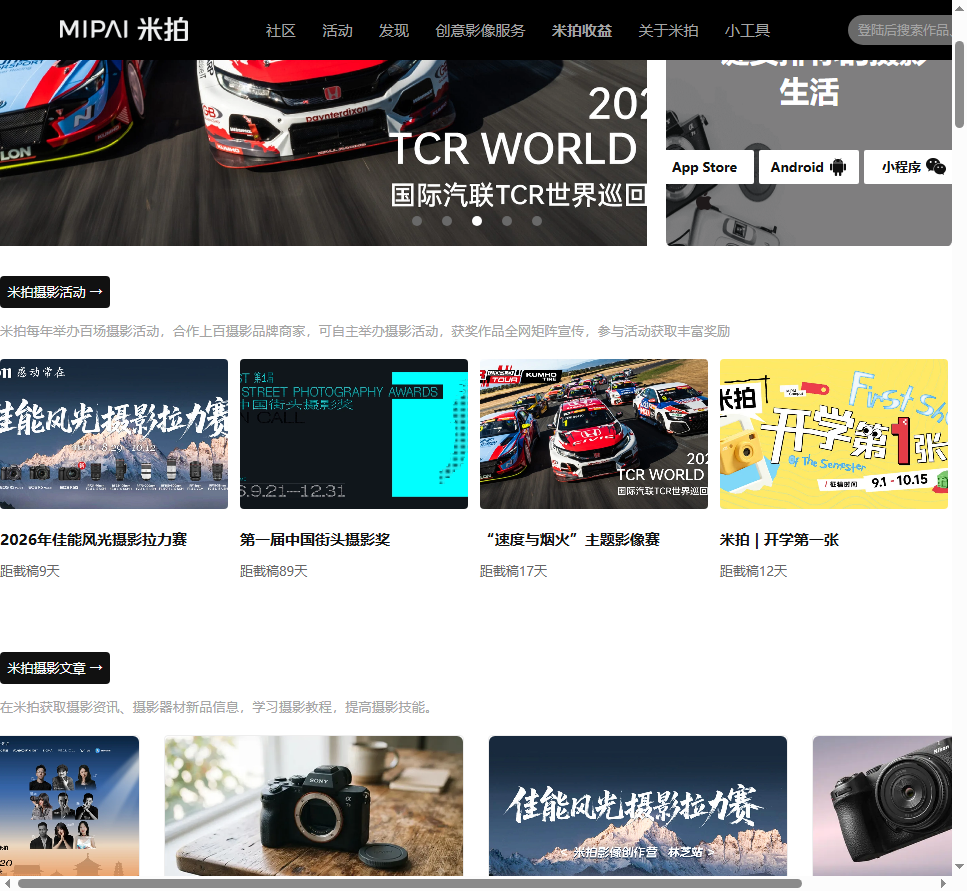Open the Nikon camera article thumbnail
The image size is (967, 891).
pyautogui.click(x=883, y=806)
